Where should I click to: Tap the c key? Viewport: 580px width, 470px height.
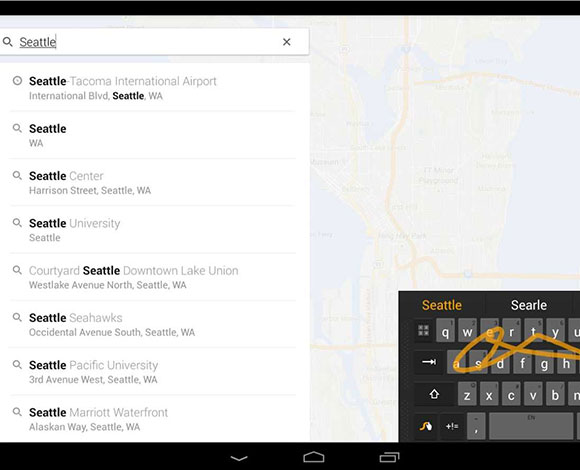[511, 394]
